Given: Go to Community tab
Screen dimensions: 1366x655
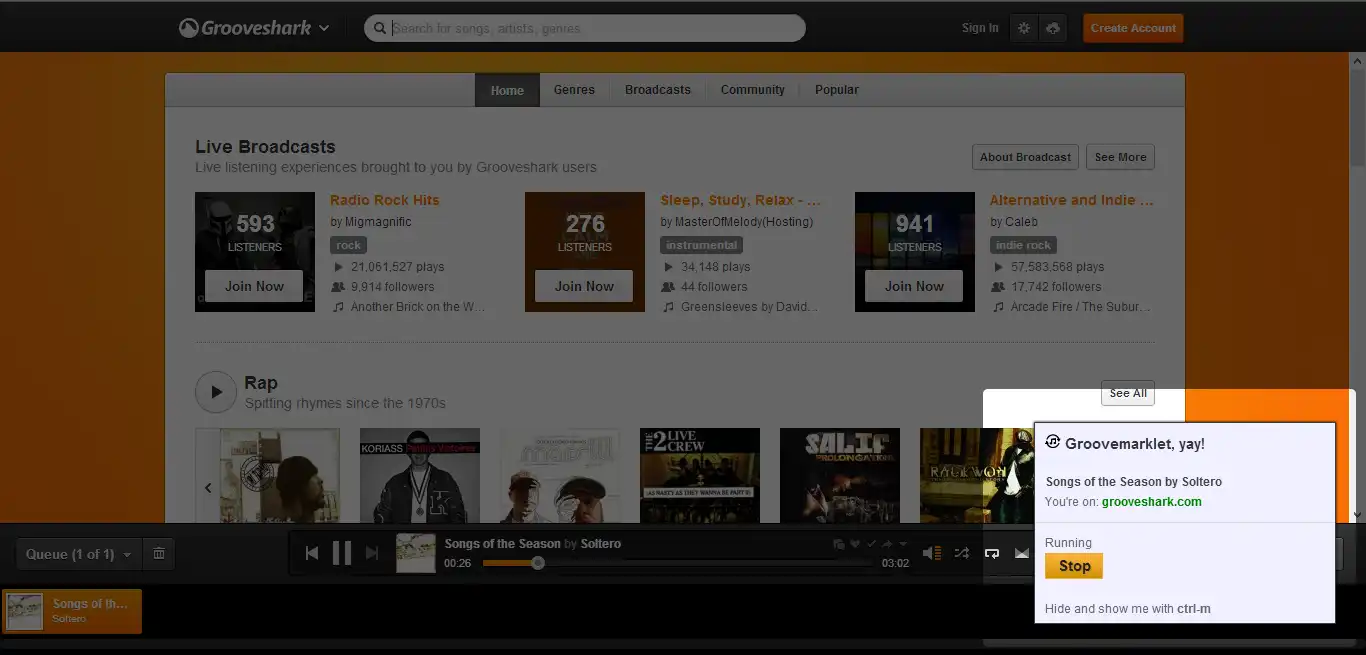Looking at the screenshot, I should point(753,90).
